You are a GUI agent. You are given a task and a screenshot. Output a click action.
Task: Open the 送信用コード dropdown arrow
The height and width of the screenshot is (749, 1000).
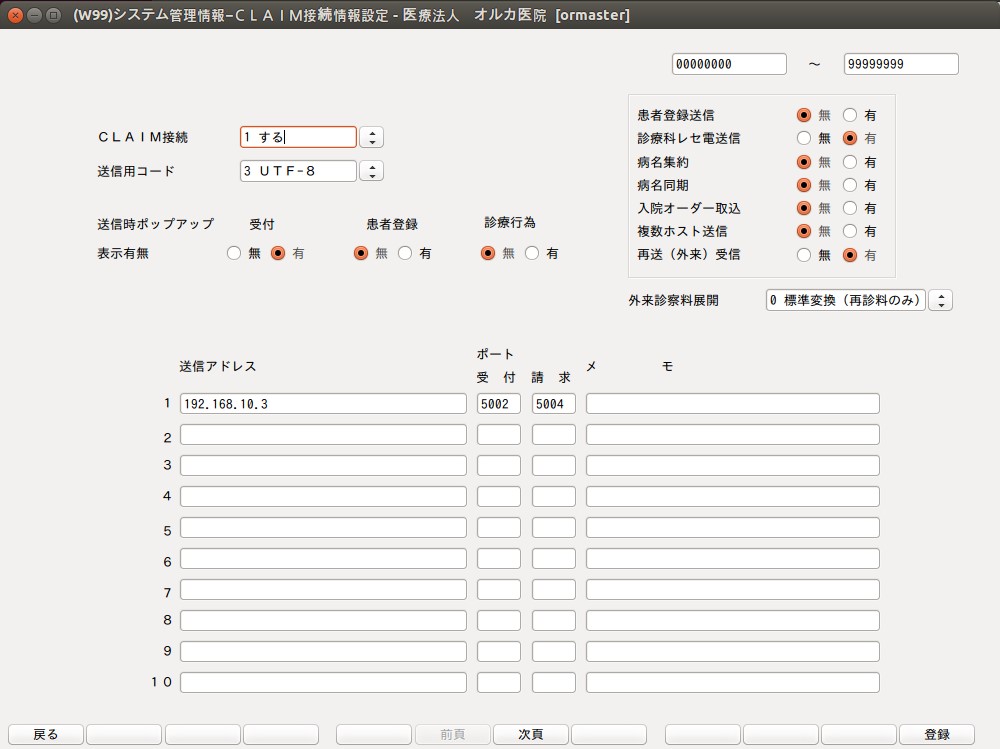[x=372, y=171]
